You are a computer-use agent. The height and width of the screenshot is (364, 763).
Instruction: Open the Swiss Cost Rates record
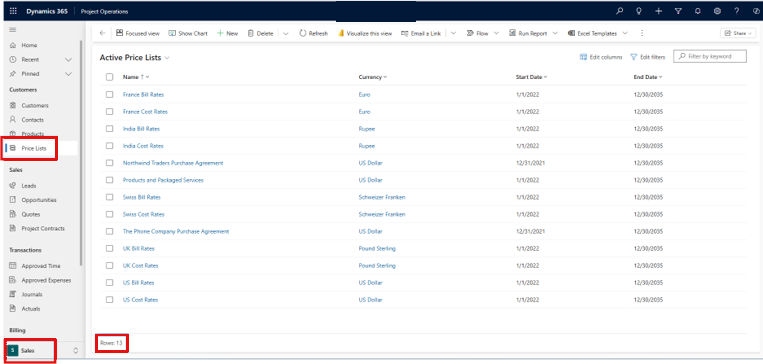[144, 214]
